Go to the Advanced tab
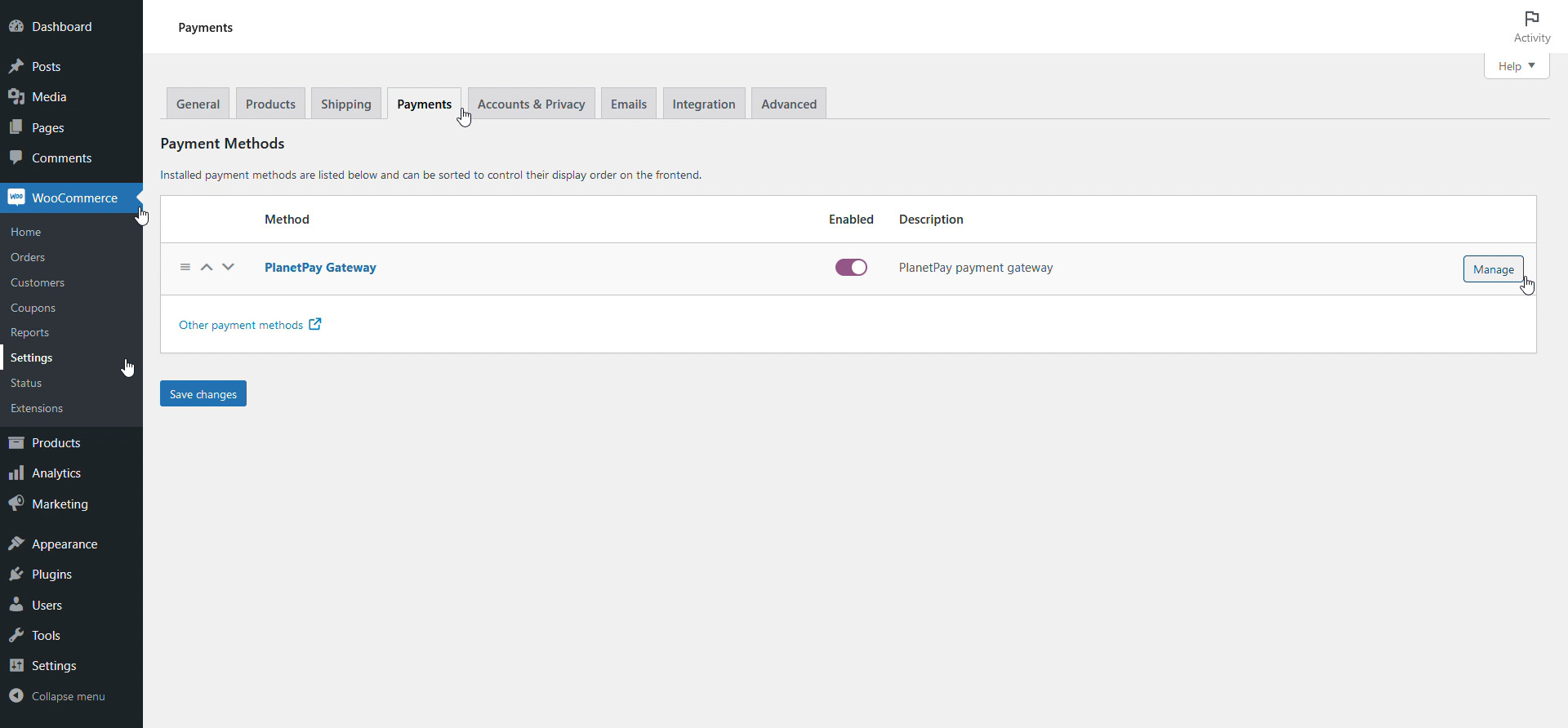This screenshot has height=728, width=1568. (789, 104)
